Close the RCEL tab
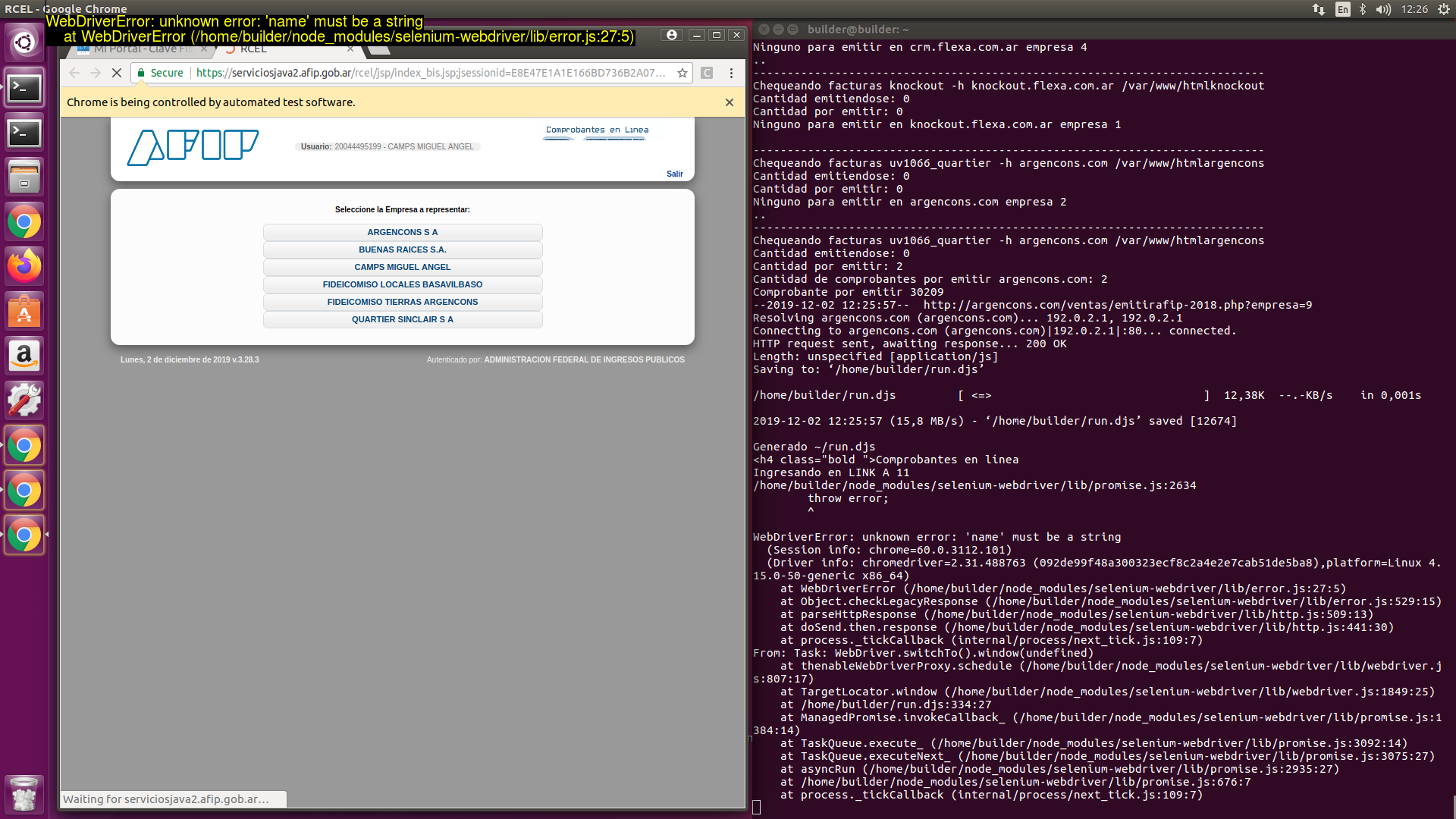 350,49
